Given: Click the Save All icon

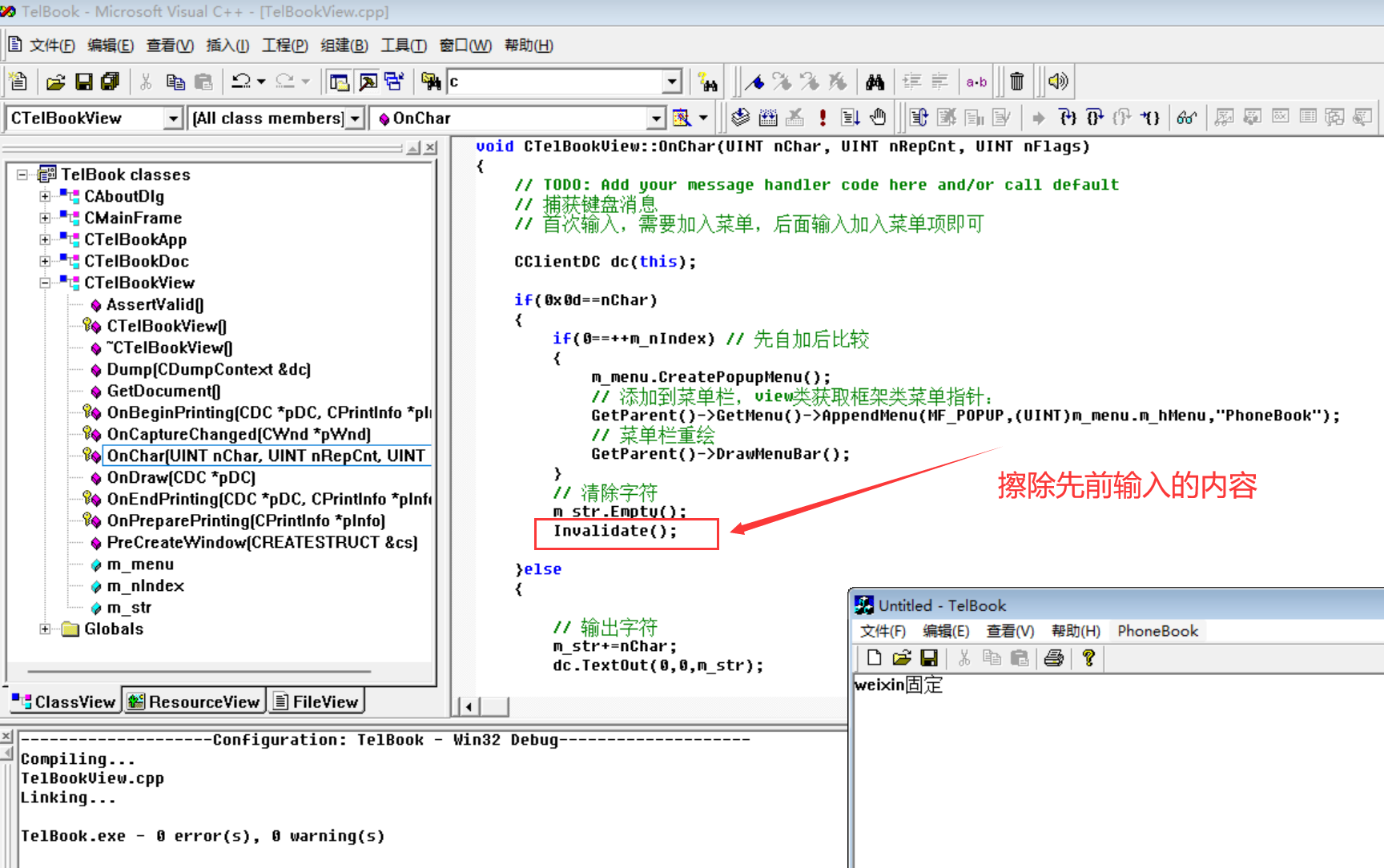Looking at the screenshot, I should point(109,81).
